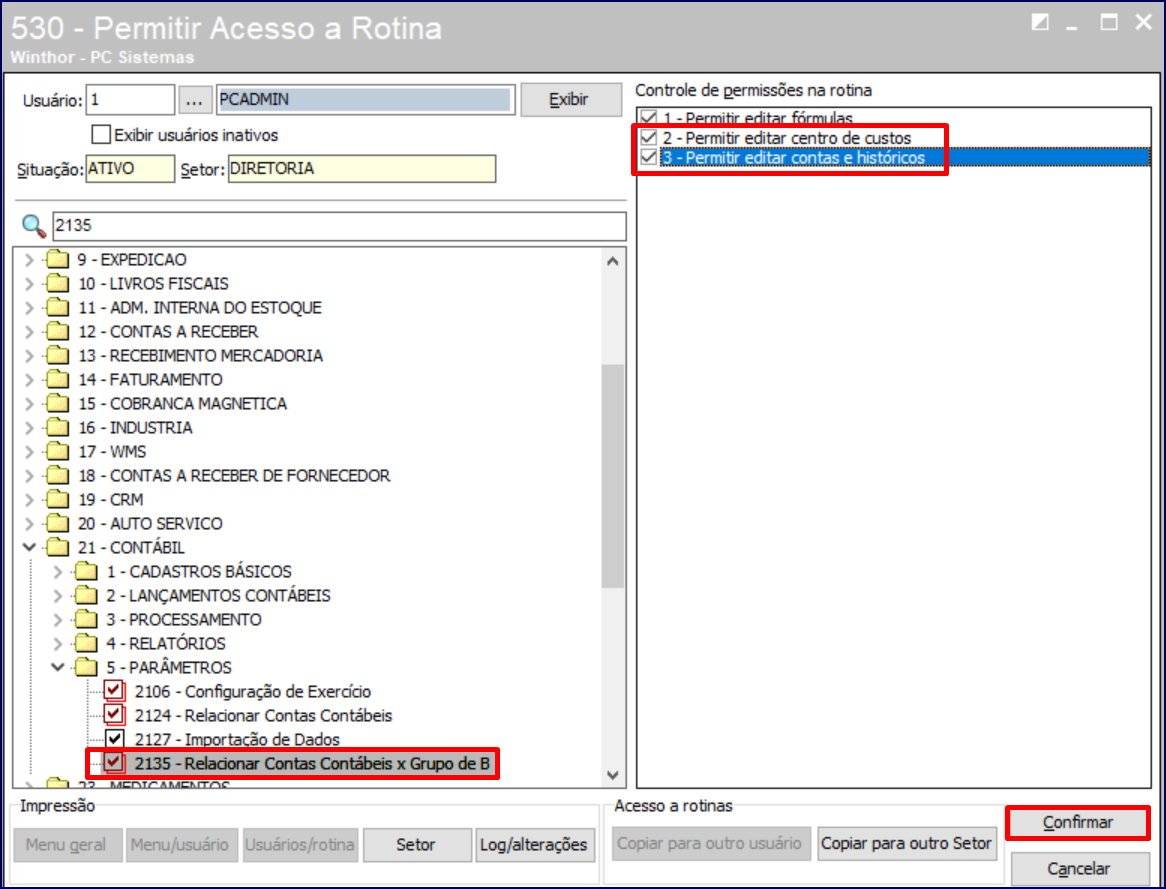Click the Setor print button
The width and height of the screenshot is (1166, 889).
click(x=416, y=844)
